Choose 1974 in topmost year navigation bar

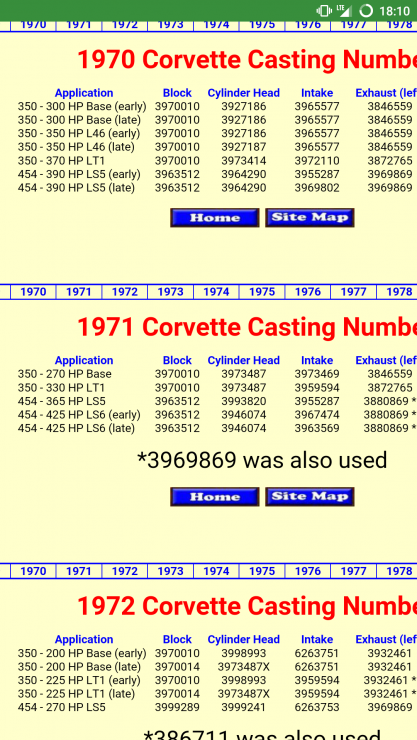pos(216,25)
